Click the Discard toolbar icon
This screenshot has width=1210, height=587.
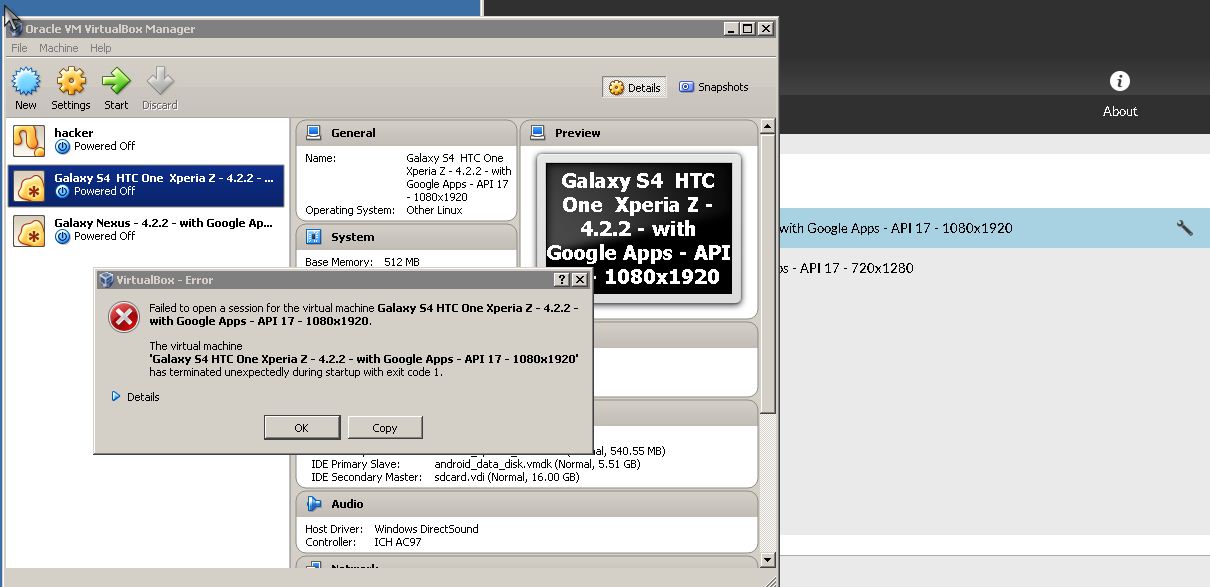pos(160,81)
